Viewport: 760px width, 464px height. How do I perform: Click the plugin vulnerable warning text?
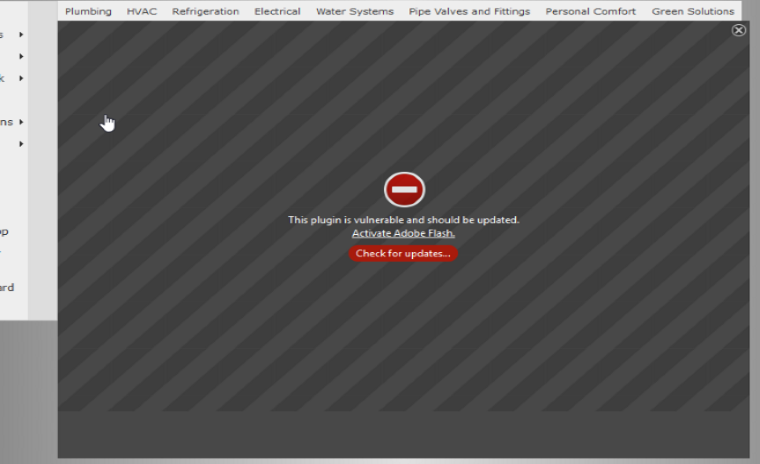403,220
